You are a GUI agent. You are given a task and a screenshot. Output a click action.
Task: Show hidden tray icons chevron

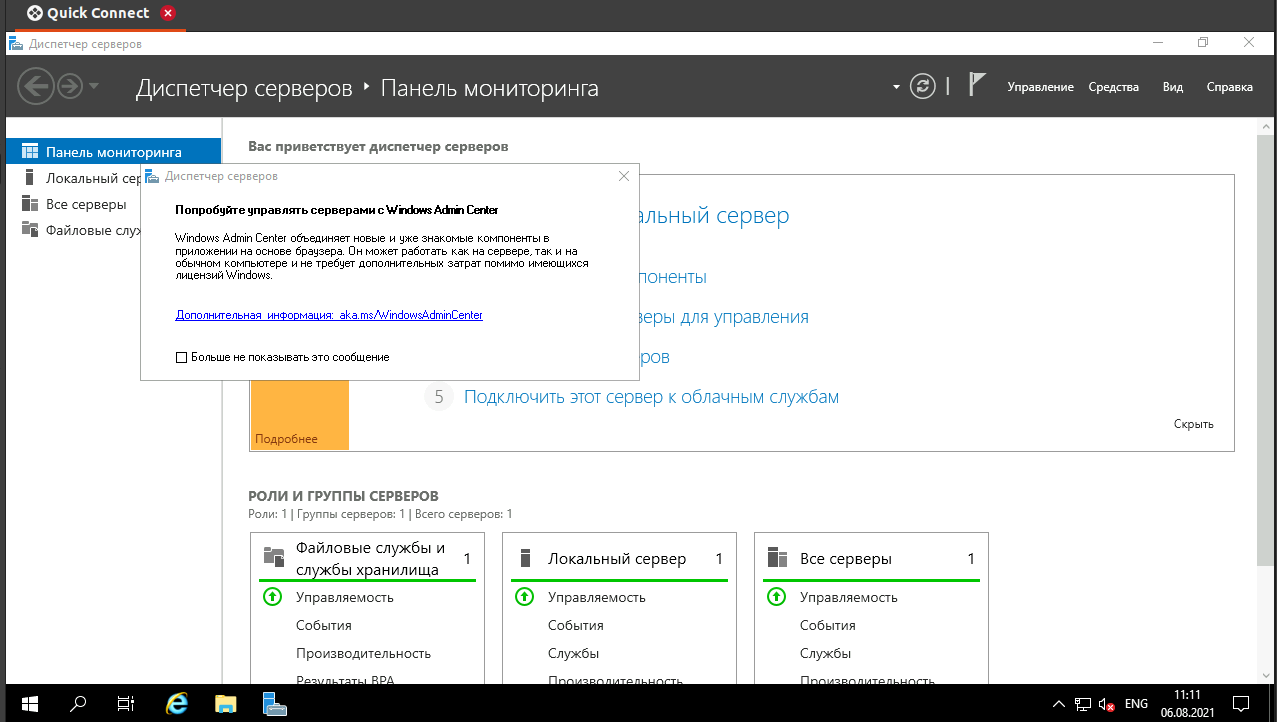(x=1059, y=704)
